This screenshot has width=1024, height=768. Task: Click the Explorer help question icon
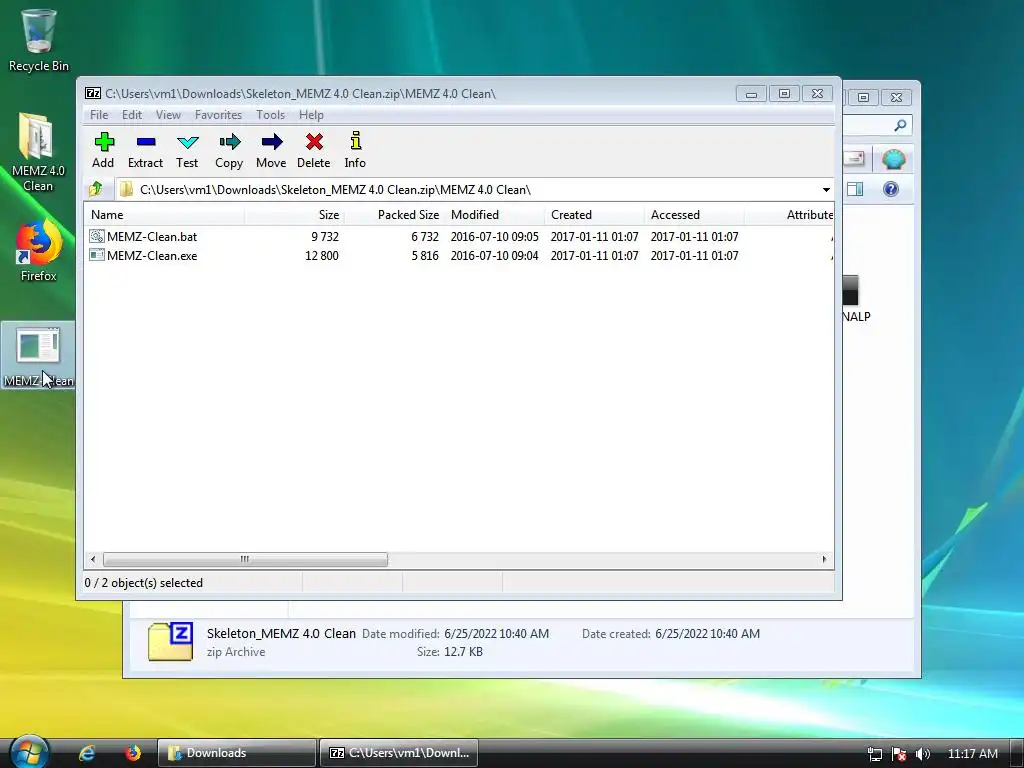click(x=891, y=189)
